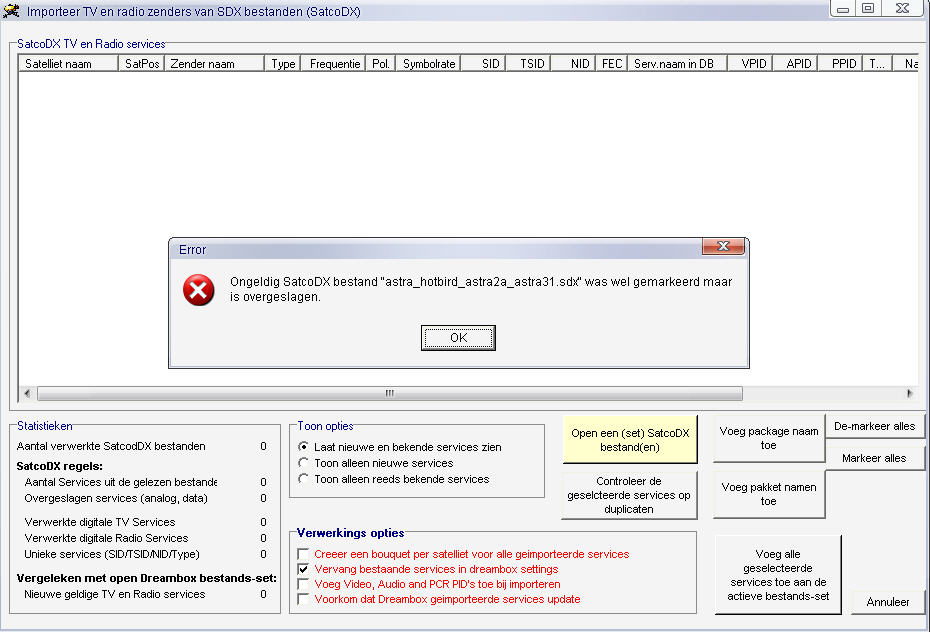Enable Creeer een bouquet per satelliet
The image size is (930, 632).
coord(303,554)
